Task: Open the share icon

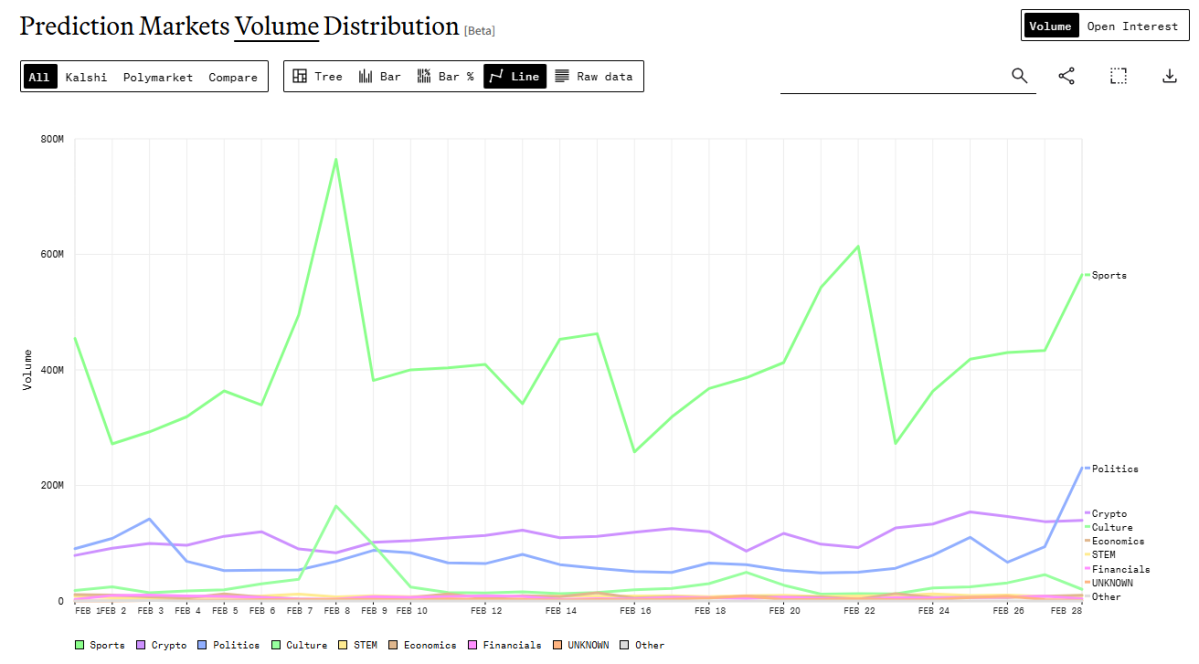Action: pos(1066,75)
